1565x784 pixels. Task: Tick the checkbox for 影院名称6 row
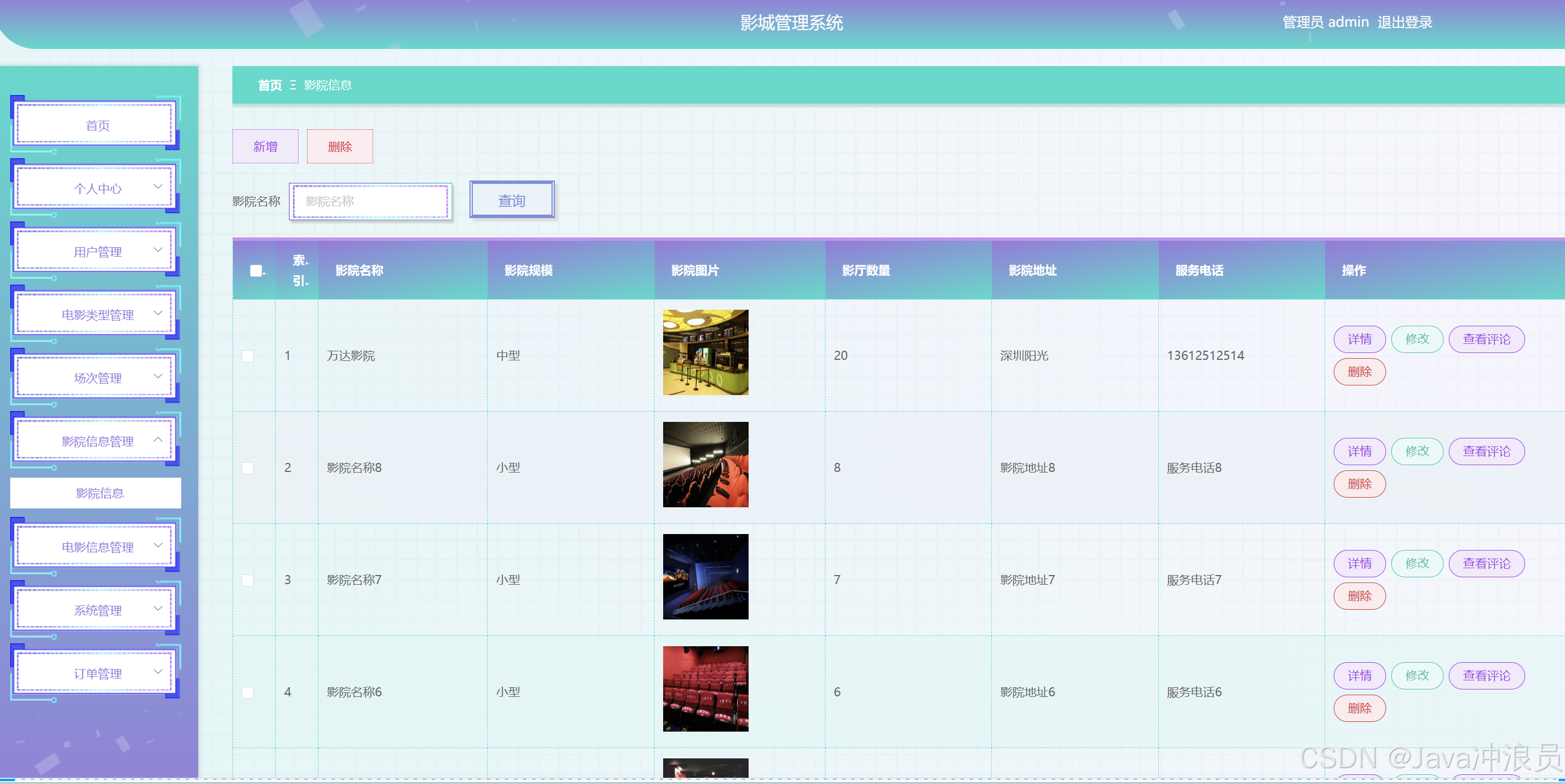point(247,692)
